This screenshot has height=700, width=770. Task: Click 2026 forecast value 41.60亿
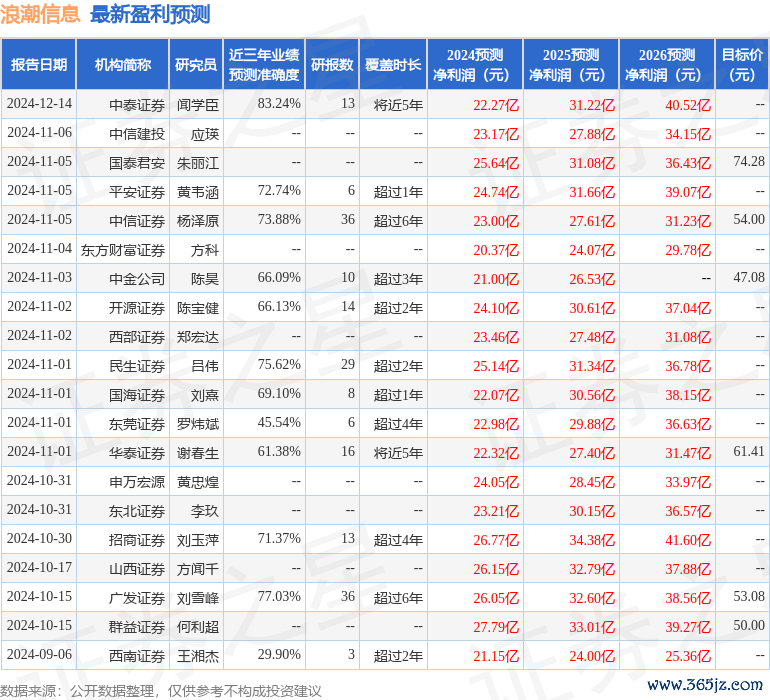pyautogui.click(x=688, y=540)
